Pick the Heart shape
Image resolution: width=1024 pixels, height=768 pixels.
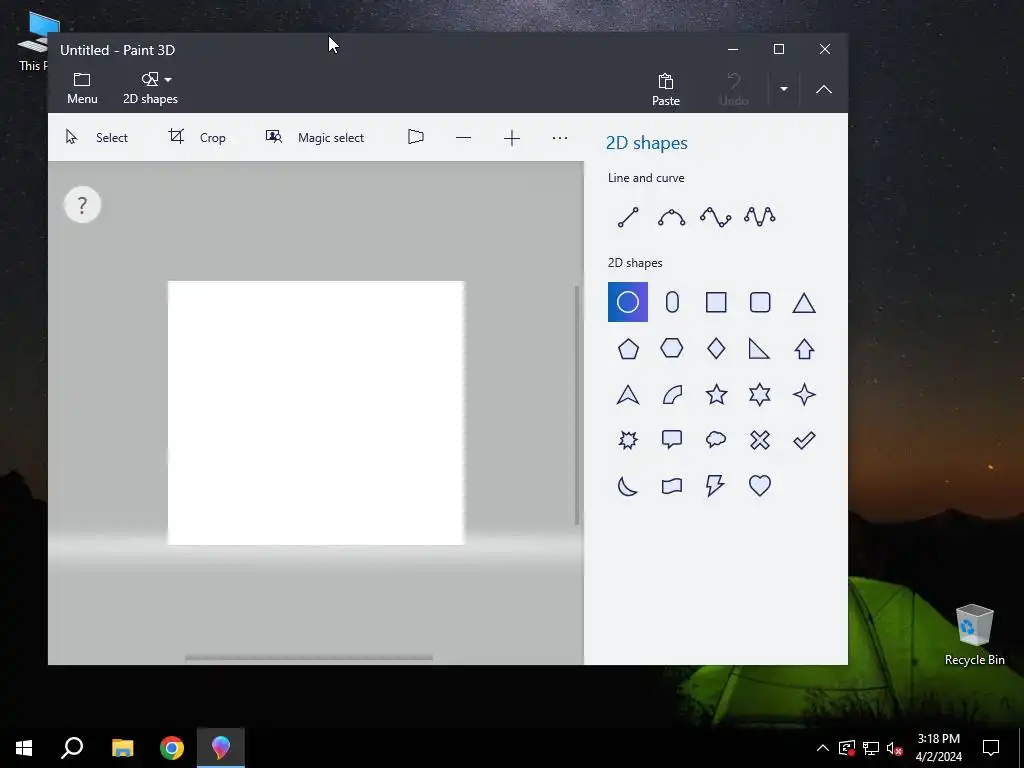point(760,486)
